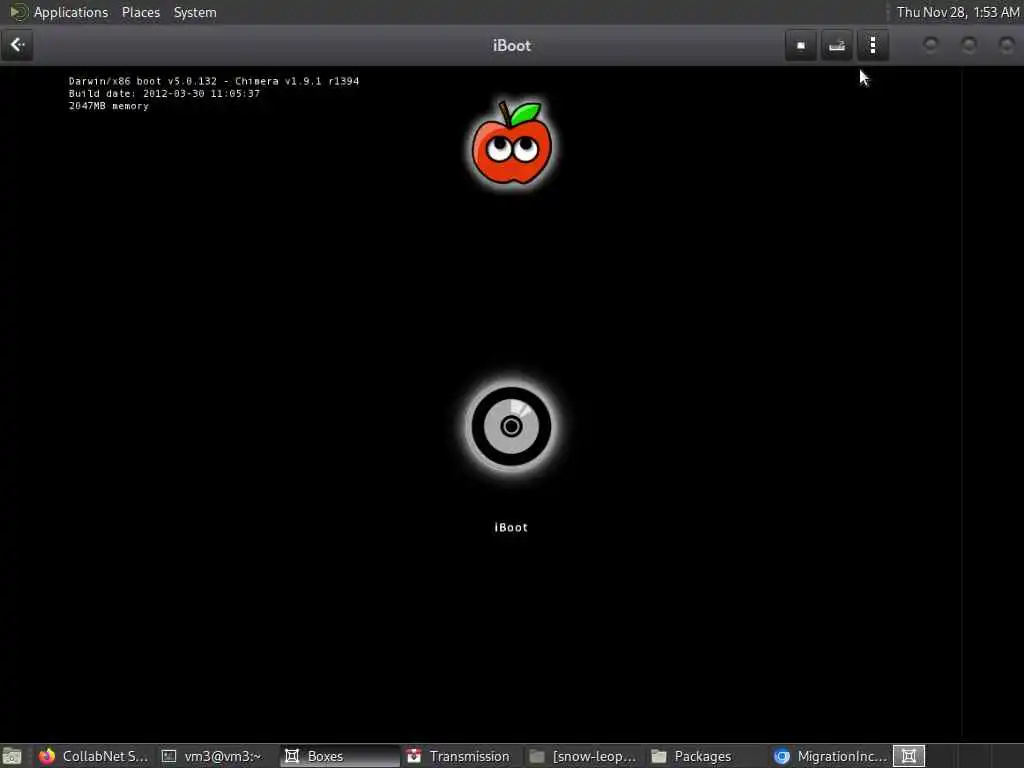1024x768 pixels.
Task: Click the red apple Chimera logo
Action: click(x=511, y=143)
